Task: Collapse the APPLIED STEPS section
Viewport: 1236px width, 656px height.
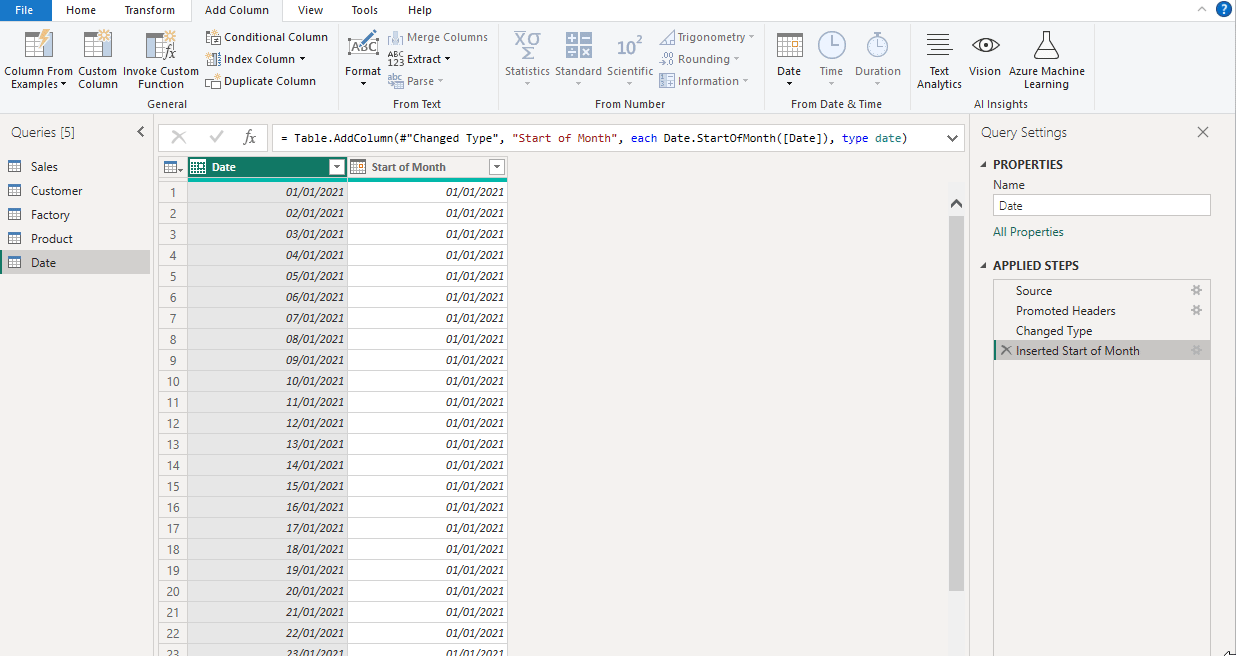Action: 984,266
